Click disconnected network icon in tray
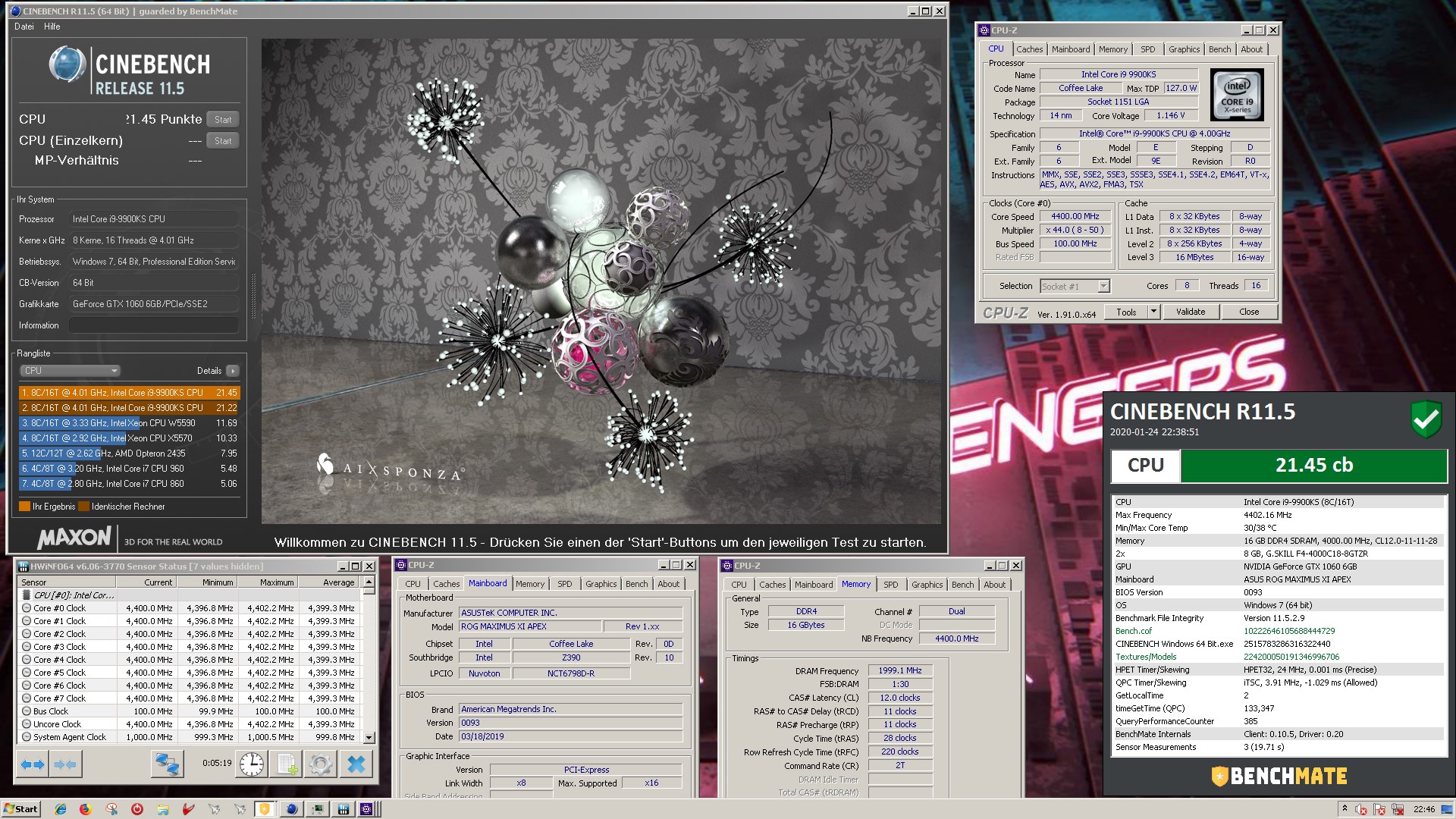Viewport: 1456px width, 819px height. pos(1398,810)
